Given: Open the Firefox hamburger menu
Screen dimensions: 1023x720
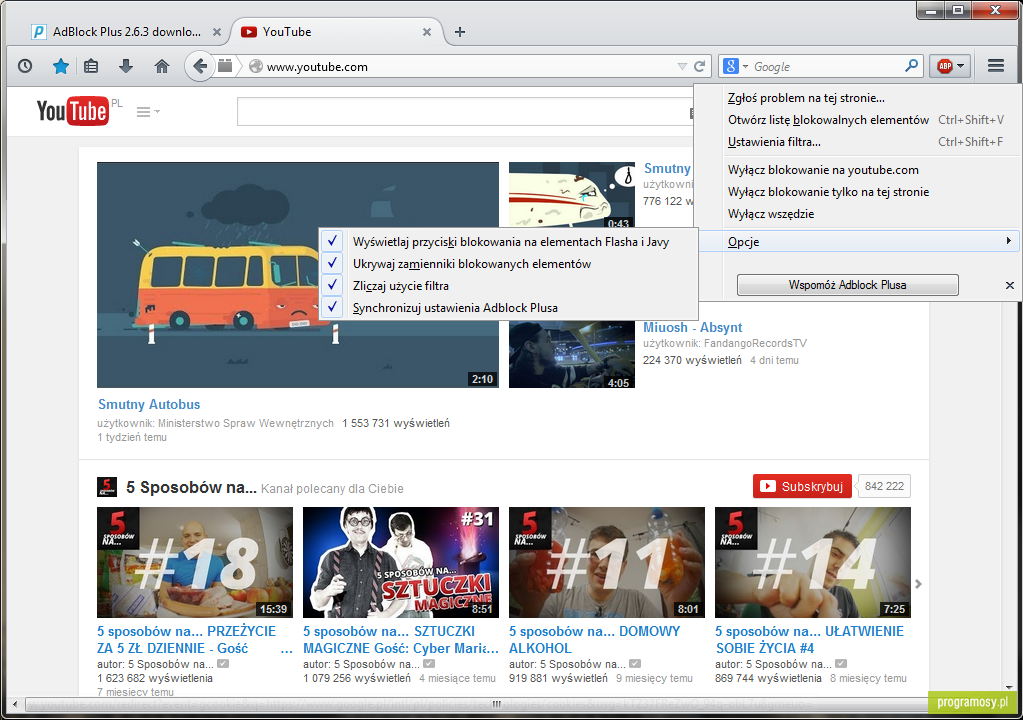Looking at the screenshot, I should click(x=996, y=66).
